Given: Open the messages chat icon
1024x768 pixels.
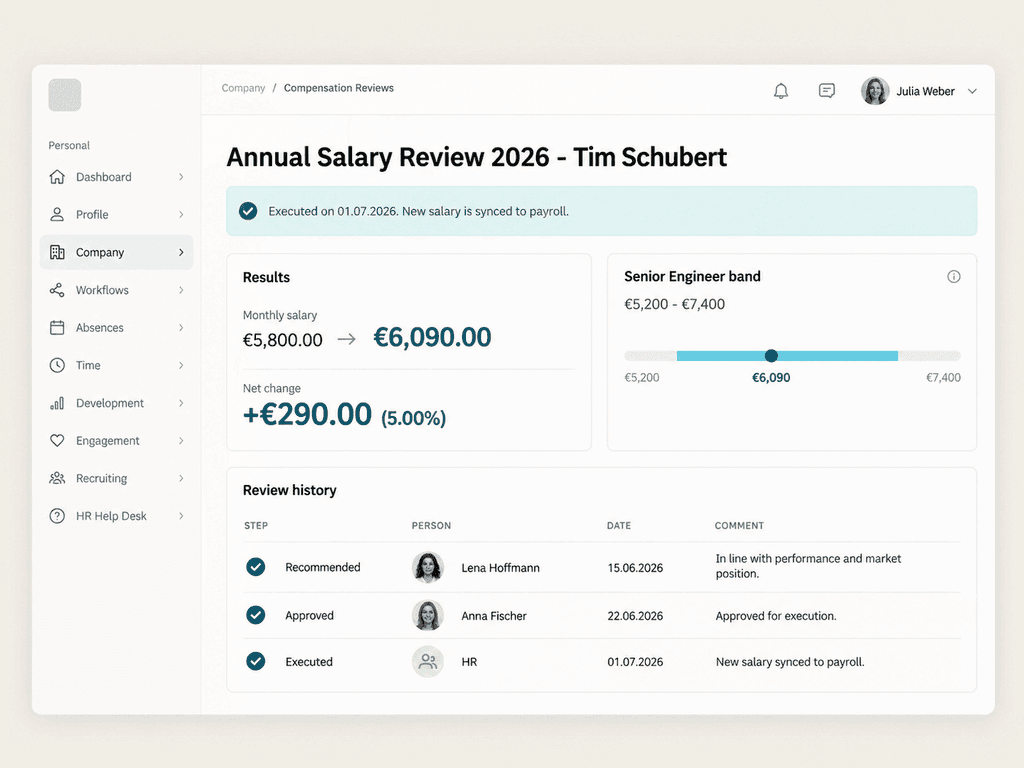Looking at the screenshot, I should (x=827, y=91).
